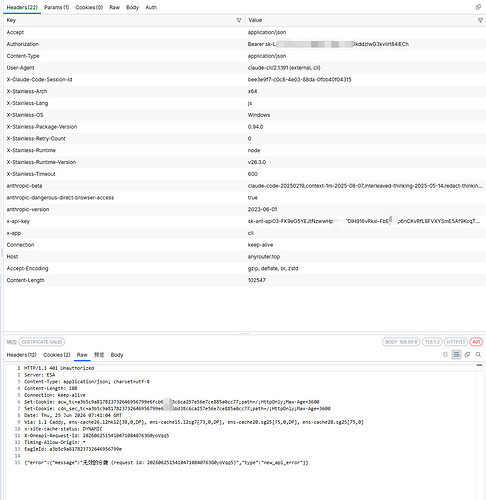Click the anyrouter.top host value
Screen dimensions: 486x500
click(264, 257)
